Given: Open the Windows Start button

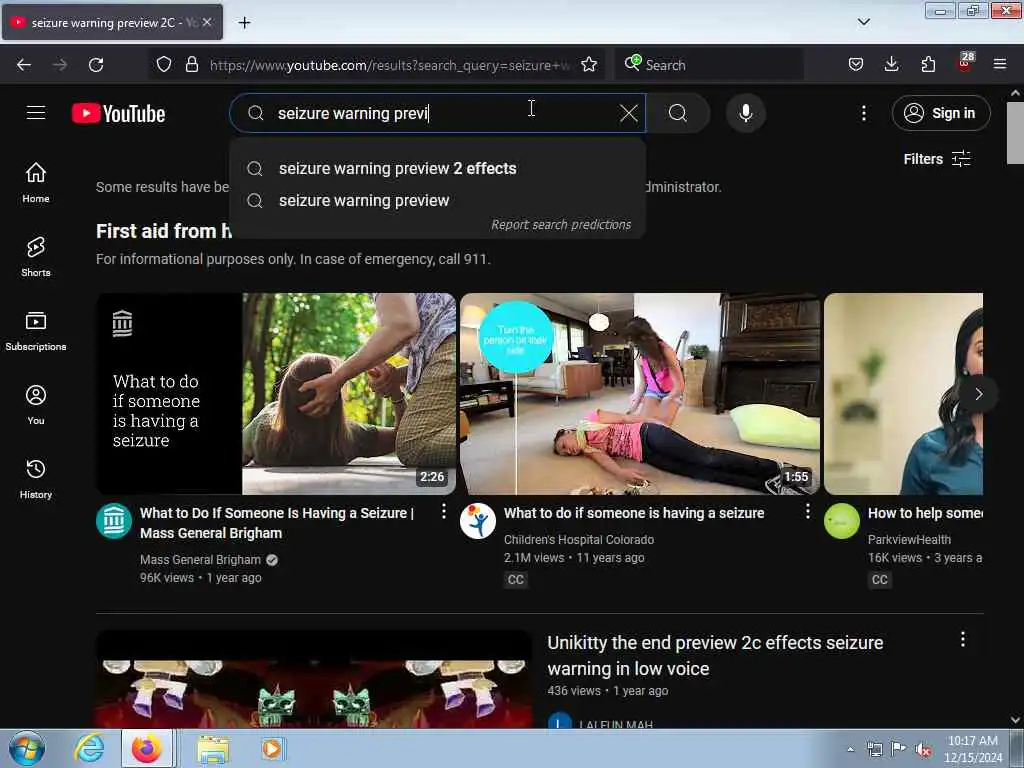Looking at the screenshot, I should pyautogui.click(x=27, y=749).
